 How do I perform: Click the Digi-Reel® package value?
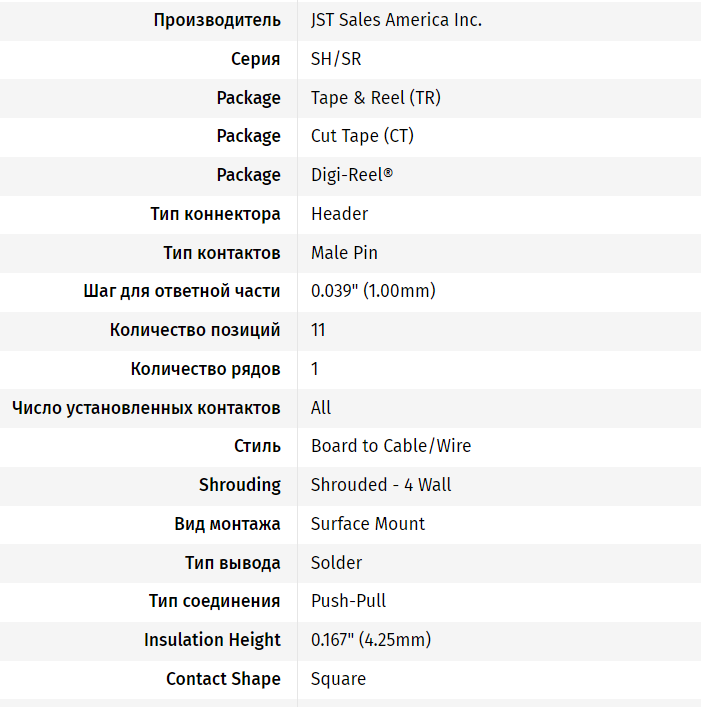(351, 175)
